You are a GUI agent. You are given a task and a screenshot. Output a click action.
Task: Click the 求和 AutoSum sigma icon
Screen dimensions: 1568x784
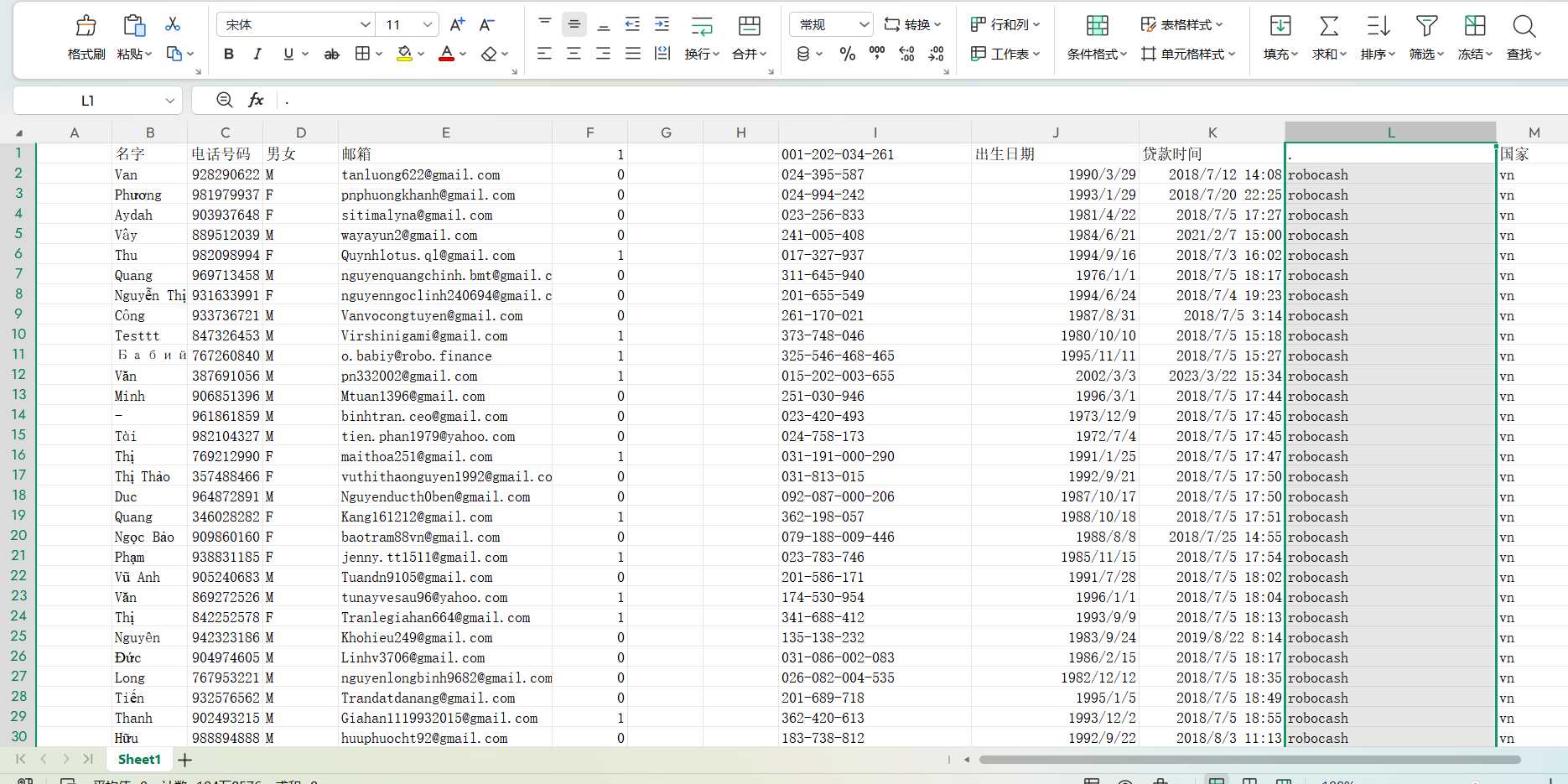(x=1329, y=26)
